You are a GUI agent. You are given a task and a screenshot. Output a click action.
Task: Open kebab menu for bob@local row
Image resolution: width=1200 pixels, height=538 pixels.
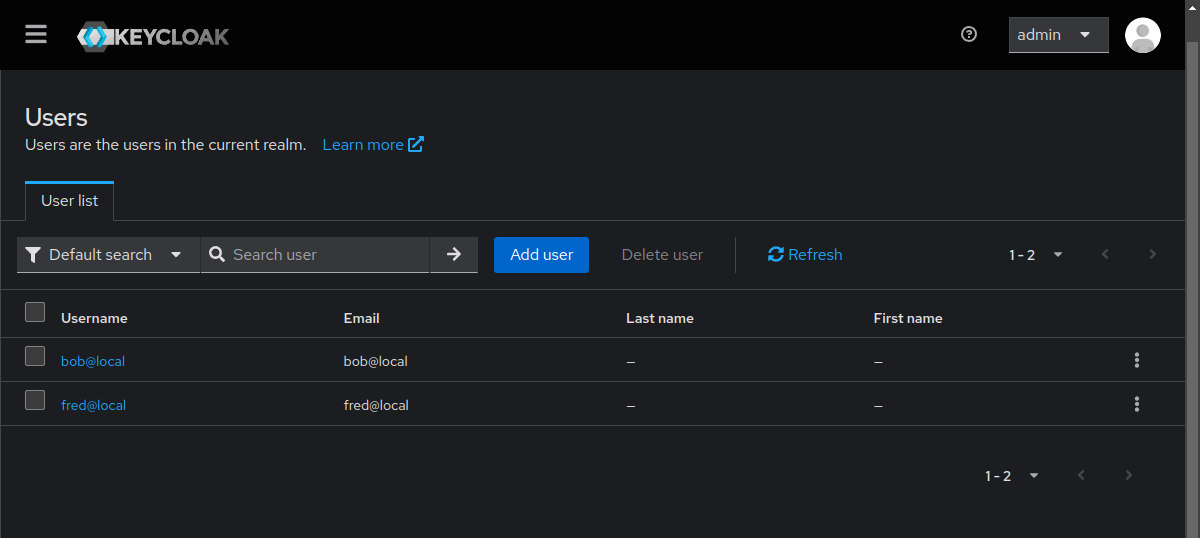(x=1137, y=361)
